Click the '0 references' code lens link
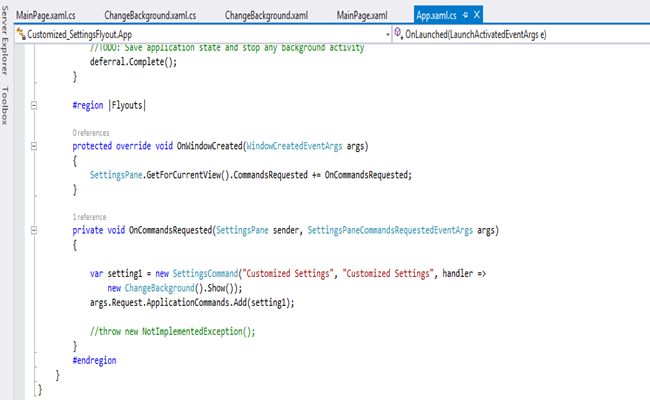 pyautogui.click(x=91, y=133)
